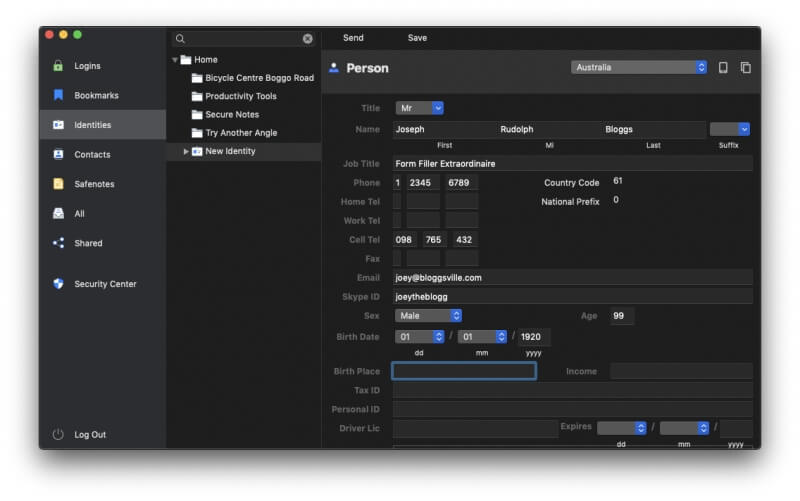Click the Shared nodes icon
The height and width of the screenshot is (501, 800).
pyautogui.click(x=58, y=243)
